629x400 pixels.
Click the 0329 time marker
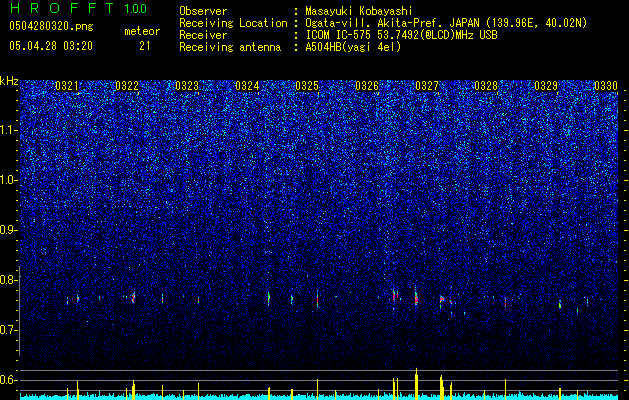(x=546, y=86)
